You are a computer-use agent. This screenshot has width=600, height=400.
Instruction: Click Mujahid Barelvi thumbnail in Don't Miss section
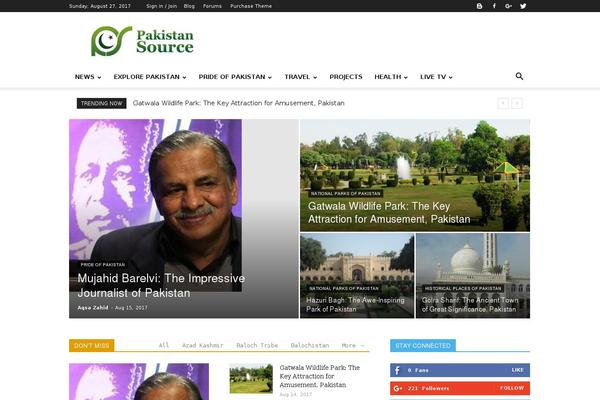click(139, 382)
